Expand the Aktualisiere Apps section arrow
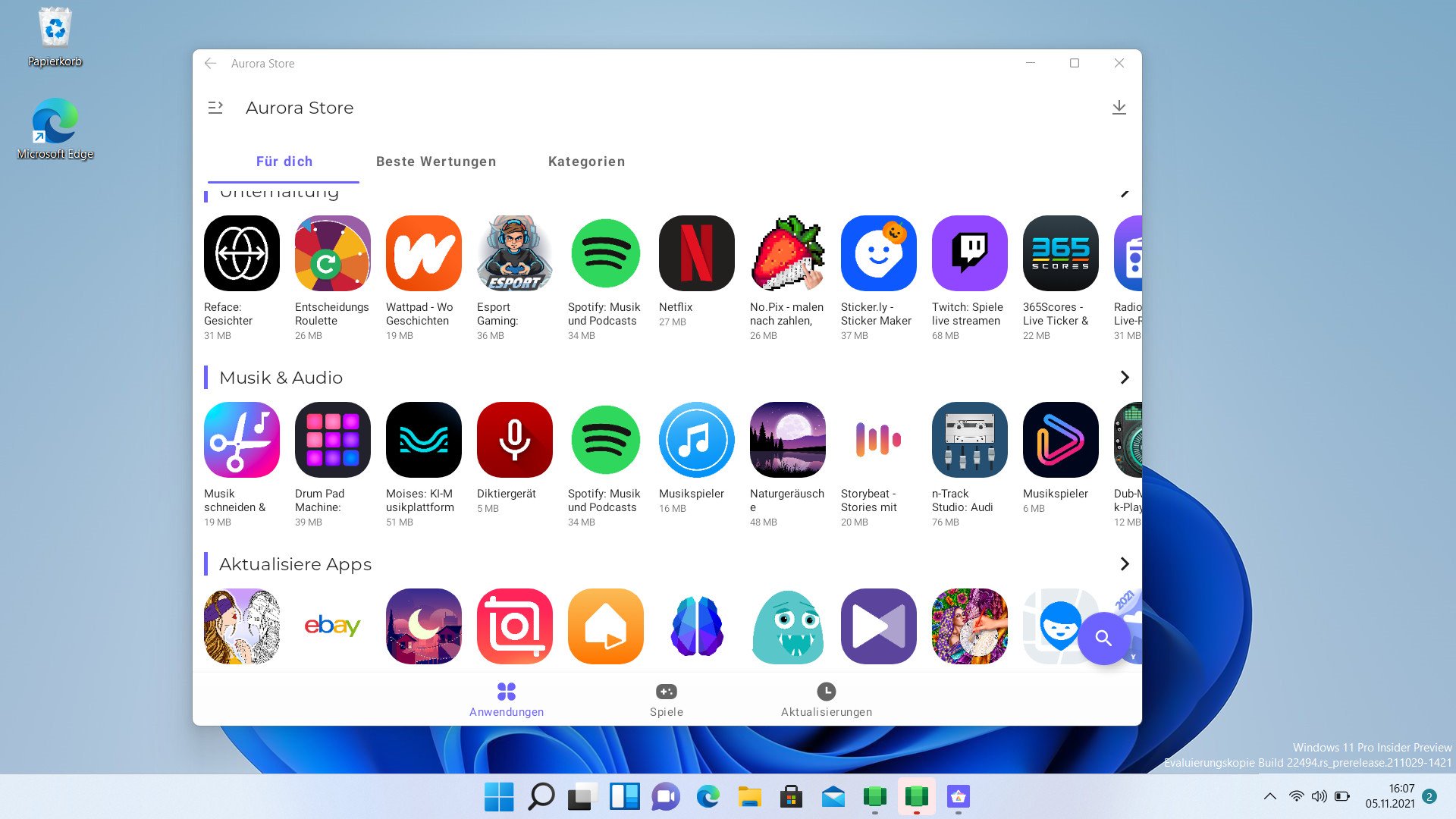This screenshot has height=819, width=1456. 1124,564
